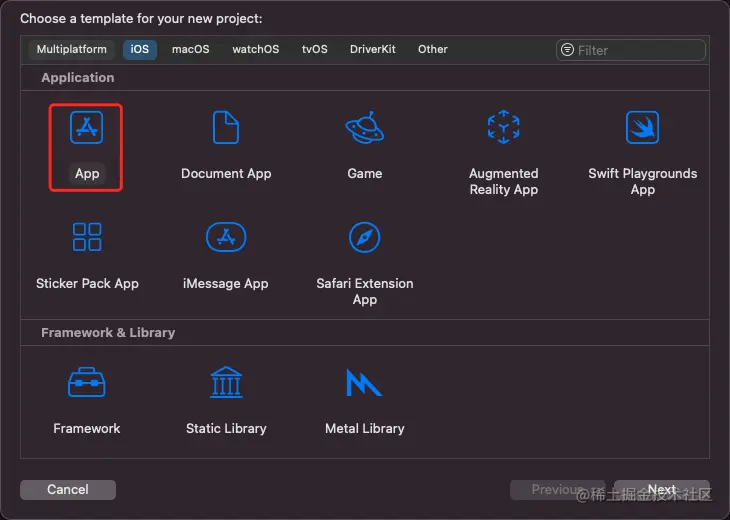
Task: Click the "Game" label text
Action: tap(365, 174)
